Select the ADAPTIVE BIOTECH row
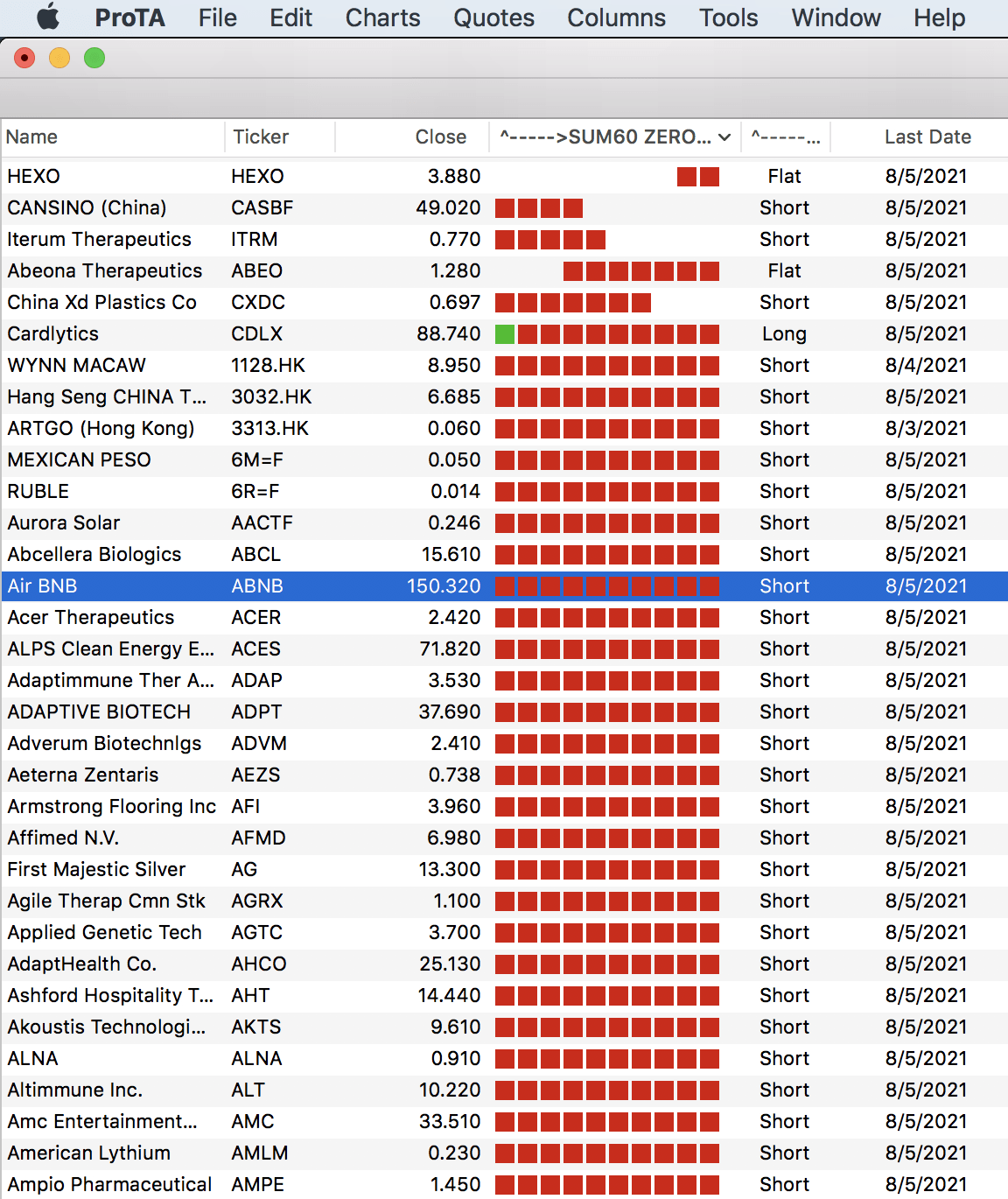This screenshot has width=1008, height=1199. click(x=504, y=712)
